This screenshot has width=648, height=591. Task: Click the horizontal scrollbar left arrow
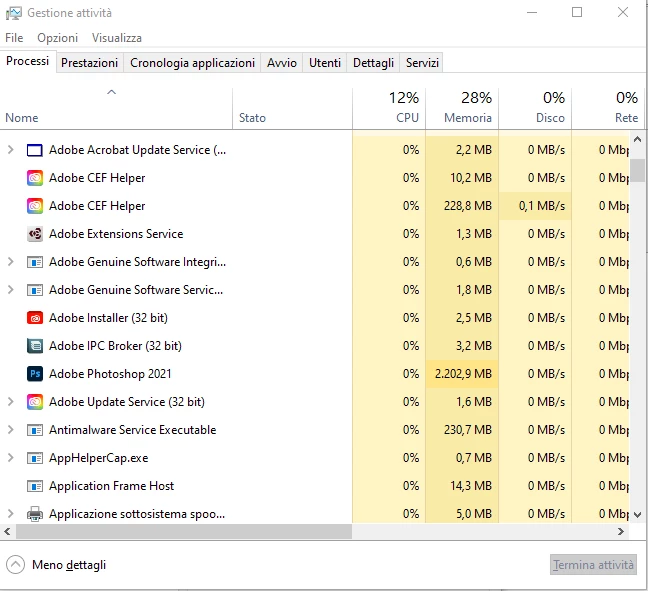[x=7, y=531]
